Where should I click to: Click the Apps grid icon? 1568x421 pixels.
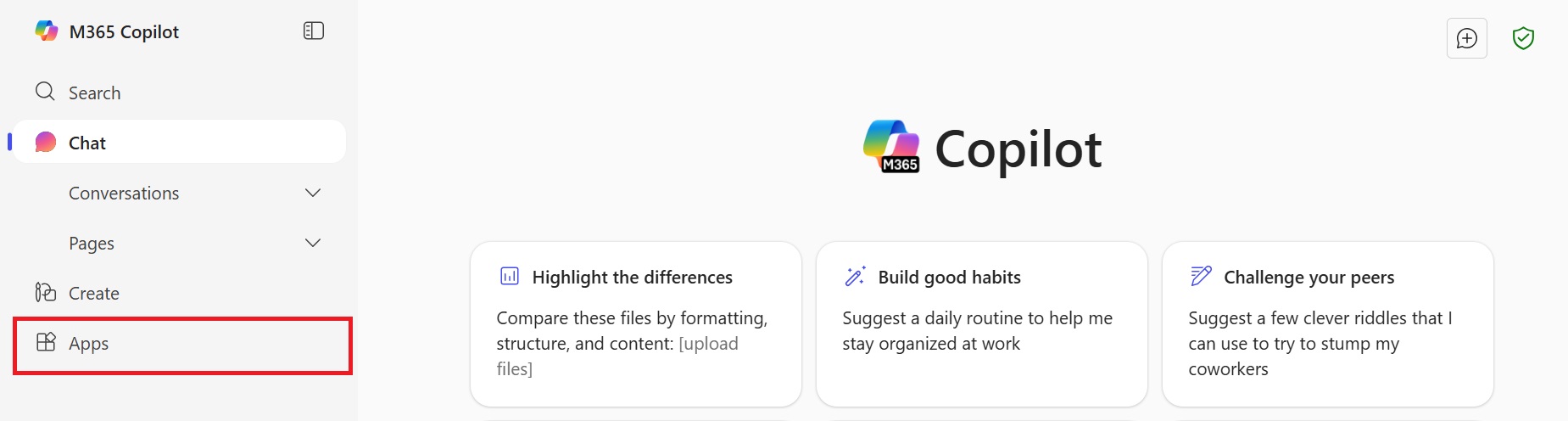tap(46, 342)
